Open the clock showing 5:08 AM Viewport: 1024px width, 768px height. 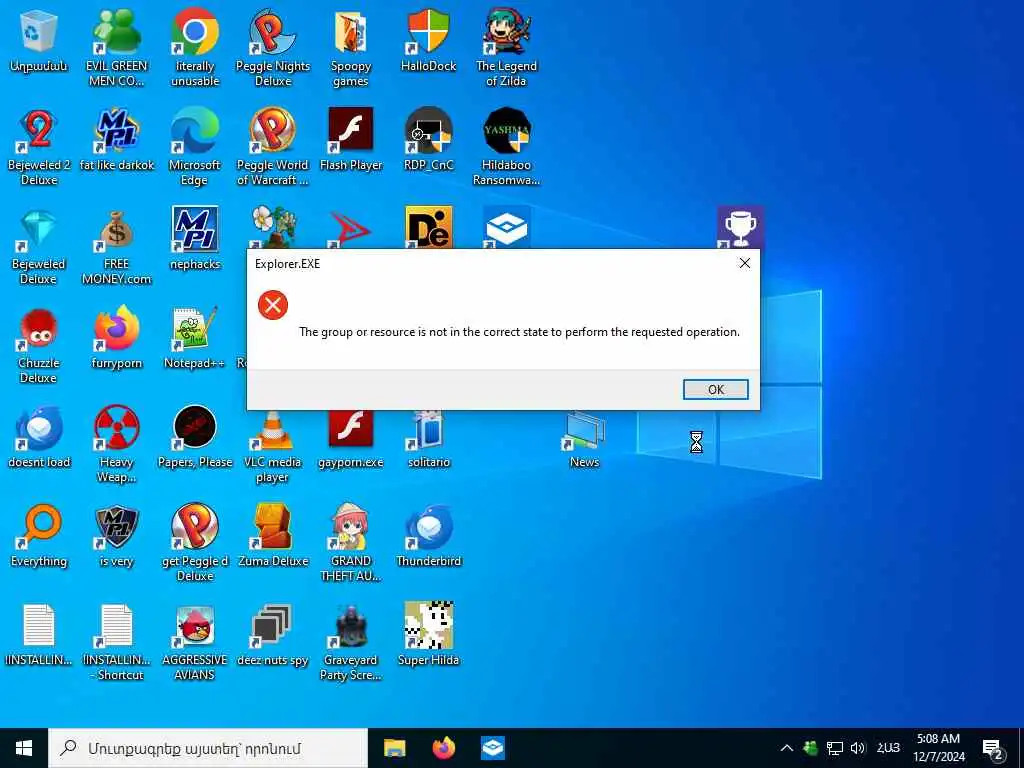pyautogui.click(x=938, y=748)
